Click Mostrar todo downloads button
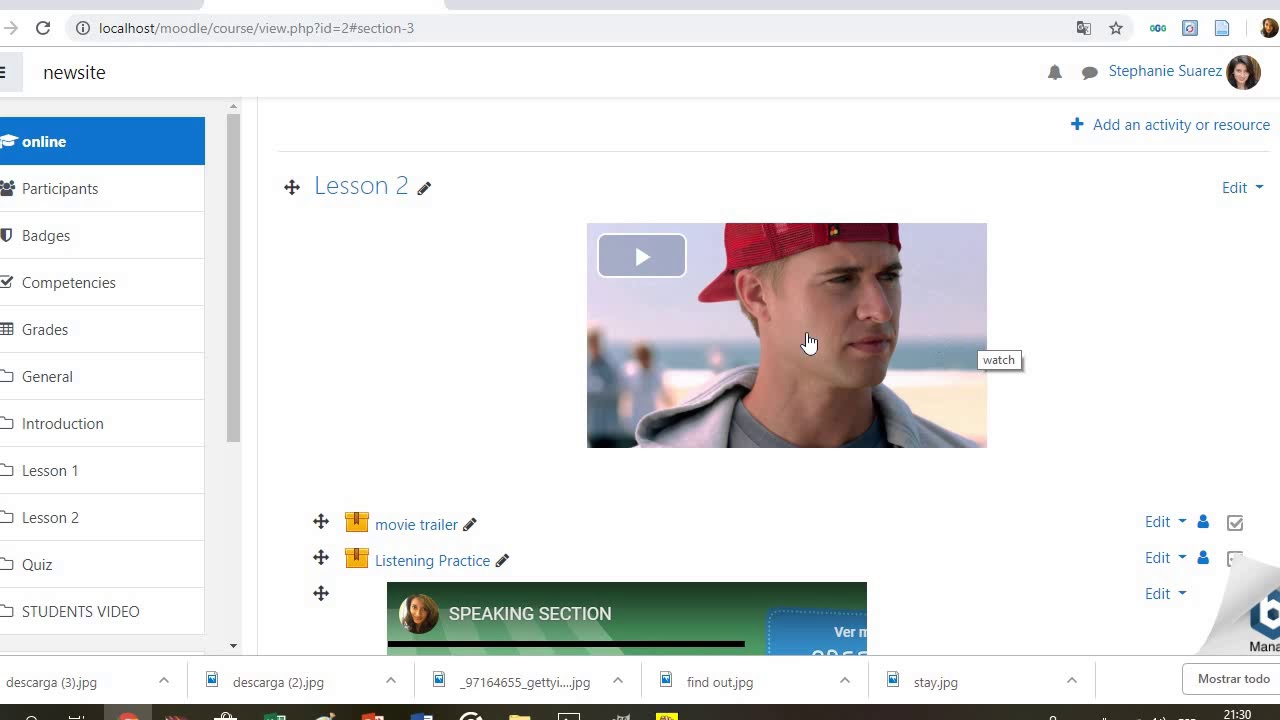Screen dimensions: 1280x720 pos(1233,679)
